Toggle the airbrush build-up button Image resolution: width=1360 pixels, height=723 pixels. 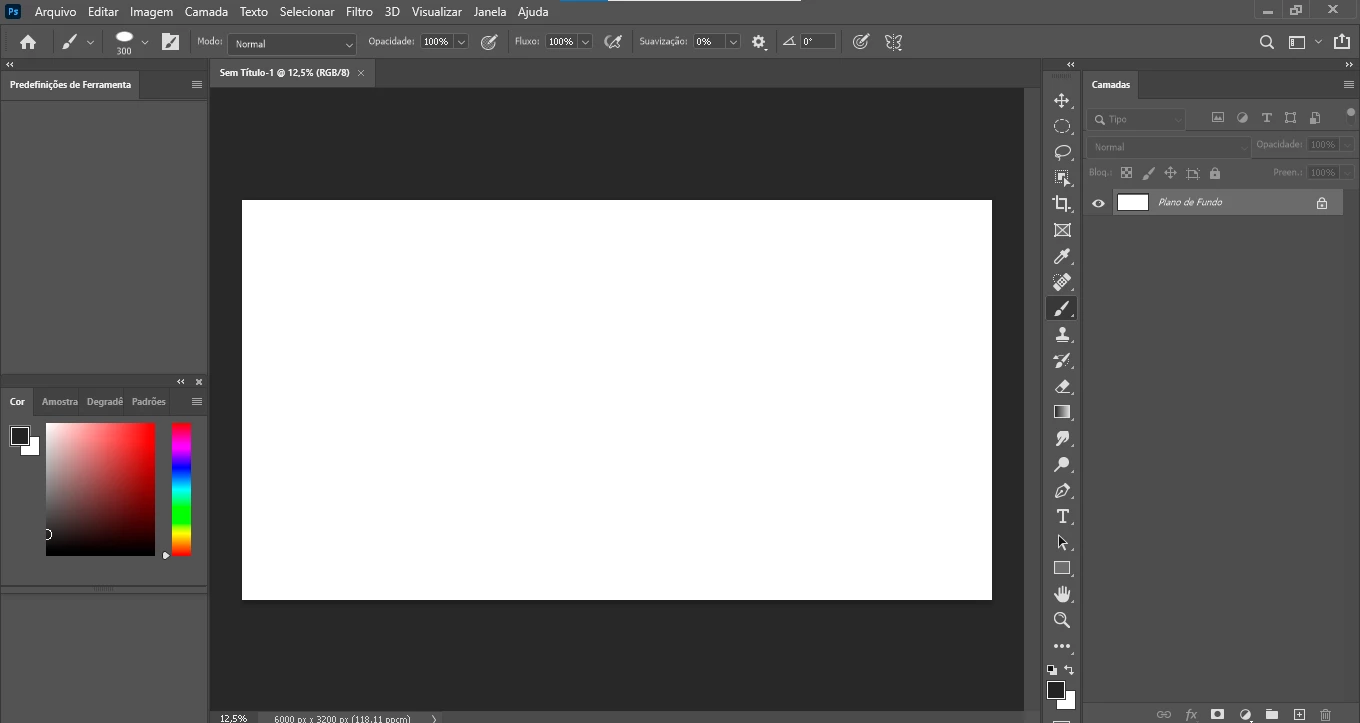tap(614, 42)
